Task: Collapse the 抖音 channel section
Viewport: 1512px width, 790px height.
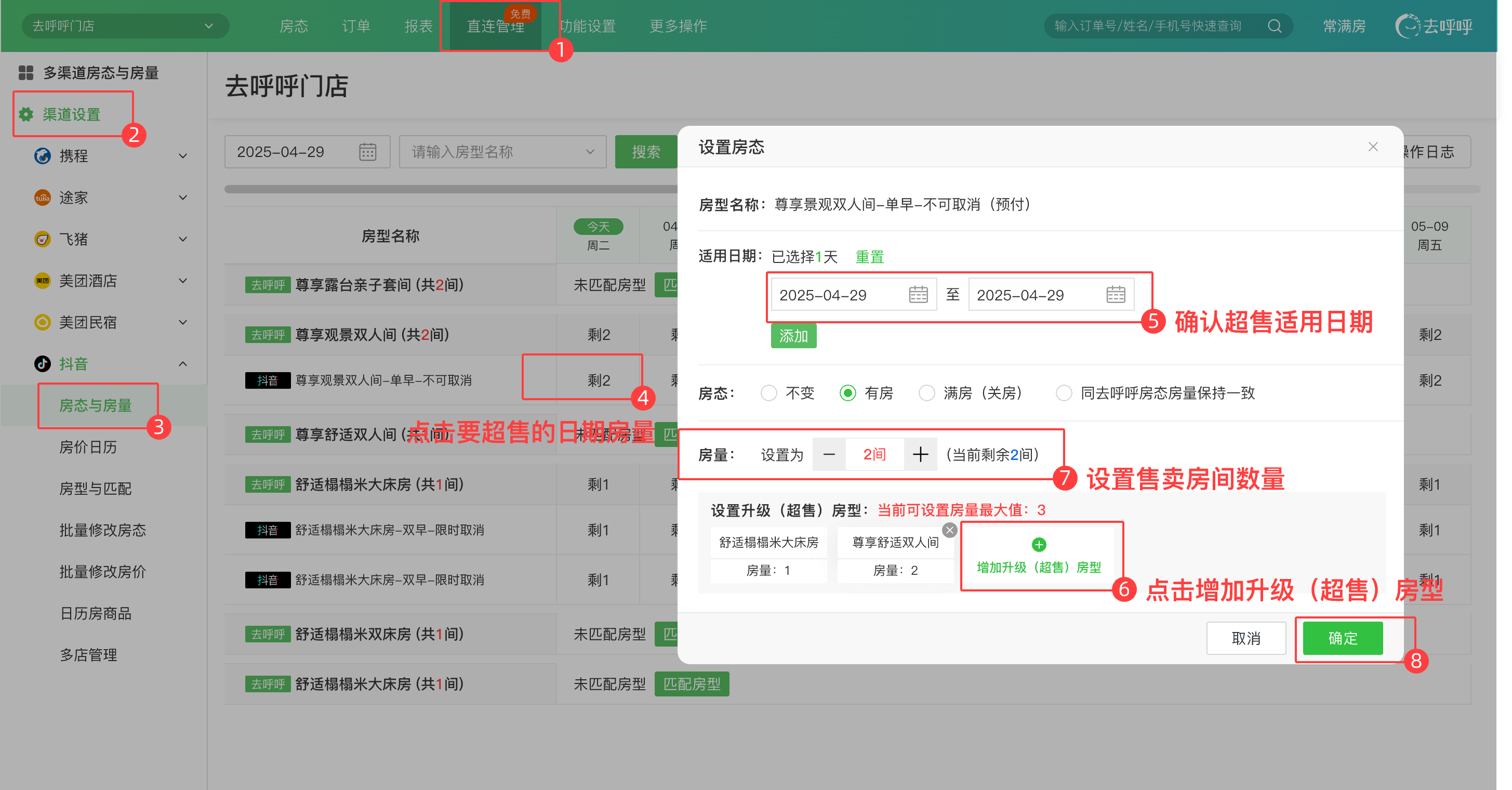Action: coord(182,364)
